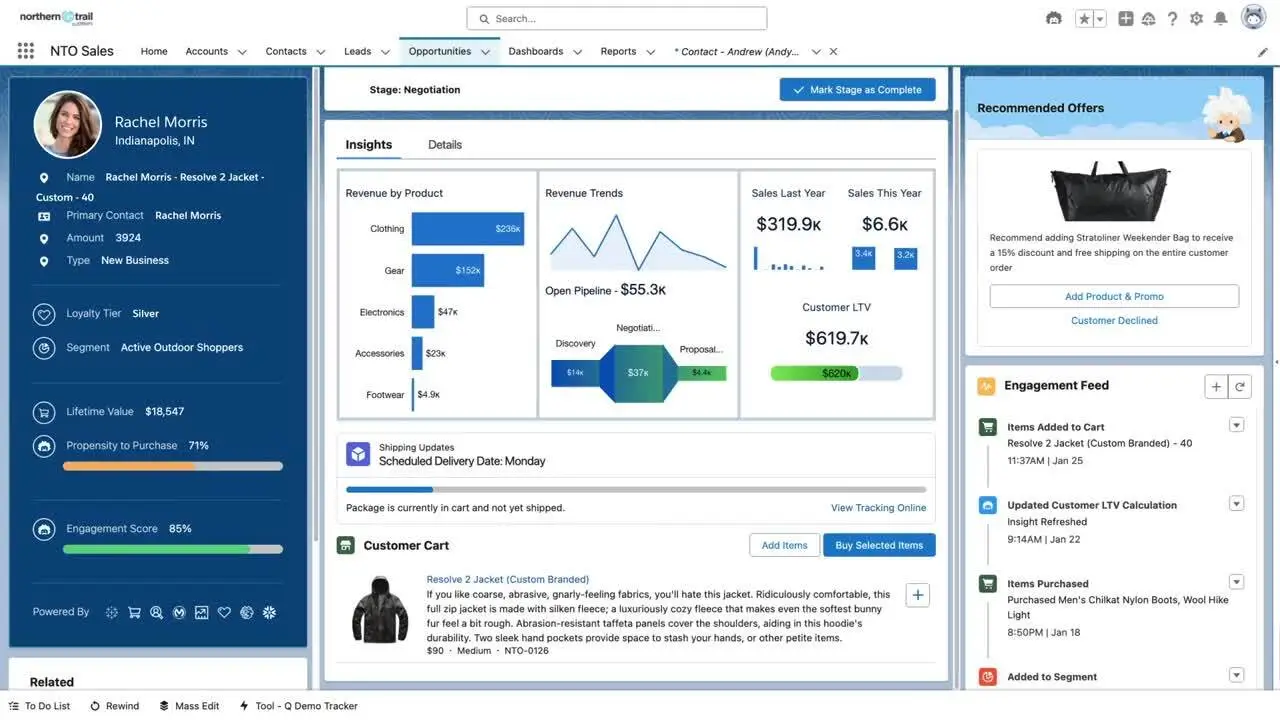Open the Resolve 2 Jacket product link

pyautogui.click(x=506, y=578)
